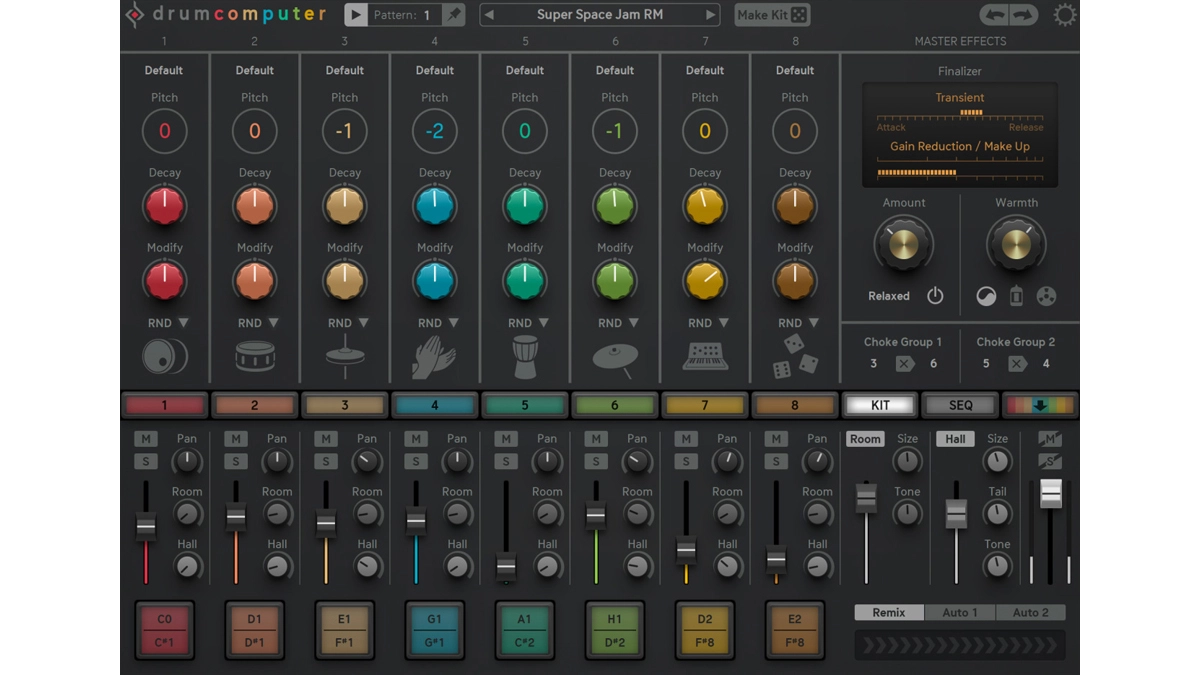1200x675 pixels.
Task: Select the yin-yang warmth mode icon
Action: [x=986, y=296]
